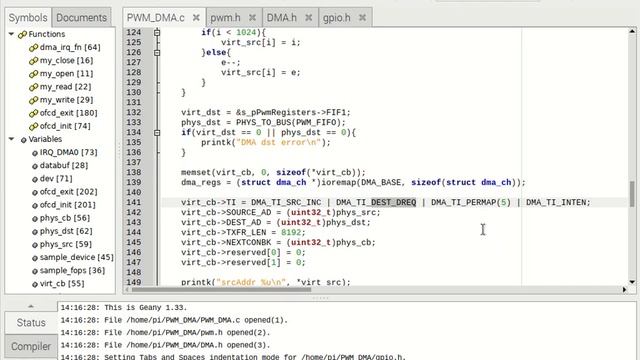
Task: Select the phys_dst [62] variable
Action: pos(66,231)
